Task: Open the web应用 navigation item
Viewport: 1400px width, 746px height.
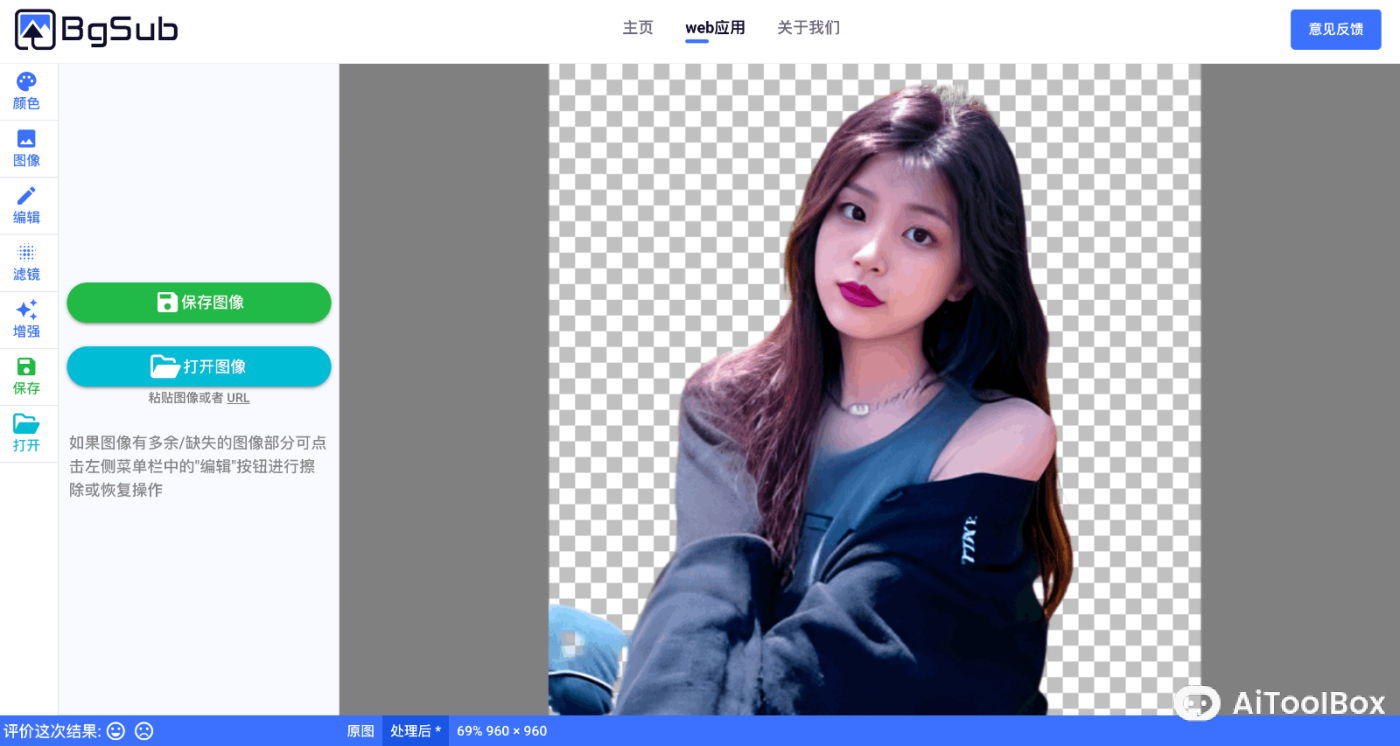Action: tap(715, 28)
